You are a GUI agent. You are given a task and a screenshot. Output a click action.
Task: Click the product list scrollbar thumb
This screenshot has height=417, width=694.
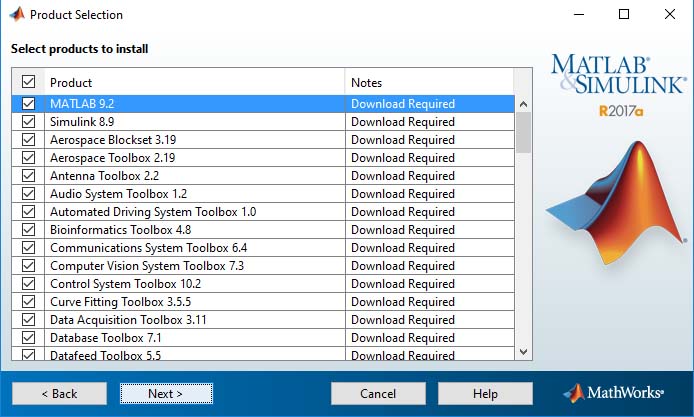tap(523, 132)
